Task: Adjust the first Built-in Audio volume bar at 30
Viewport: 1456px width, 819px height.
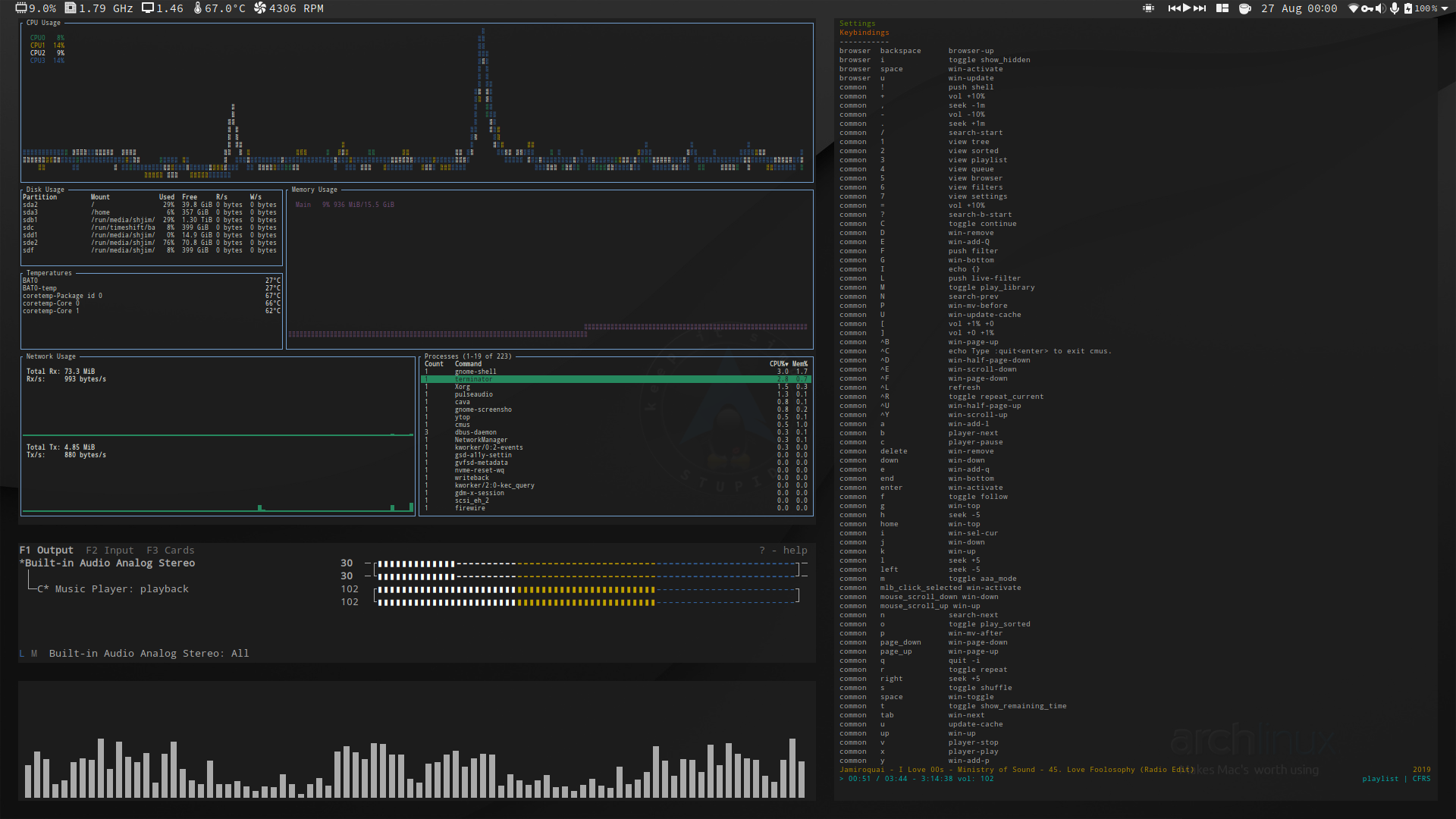Action: [587, 563]
